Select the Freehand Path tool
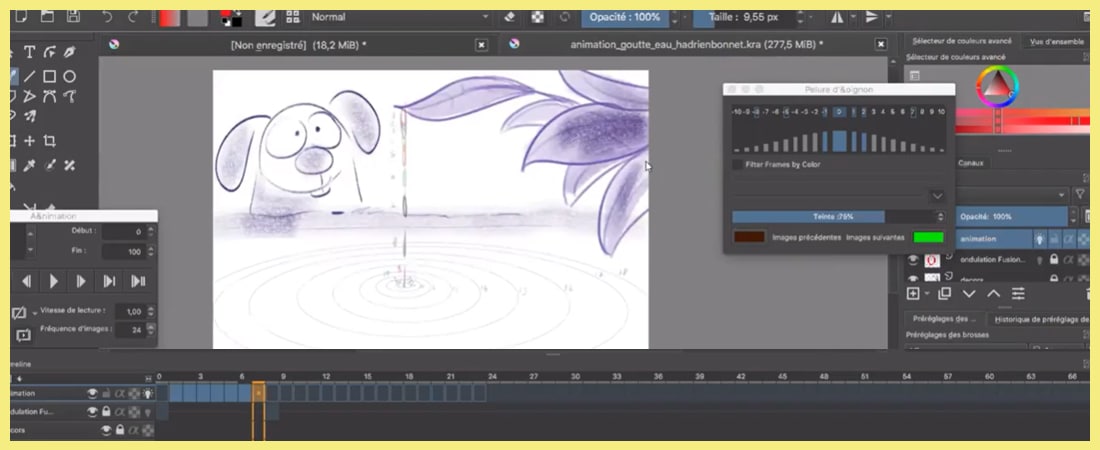The image size is (1100, 450). tap(69, 96)
